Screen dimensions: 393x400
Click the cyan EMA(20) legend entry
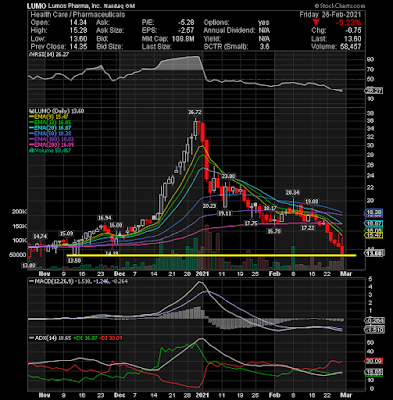(x=50, y=128)
